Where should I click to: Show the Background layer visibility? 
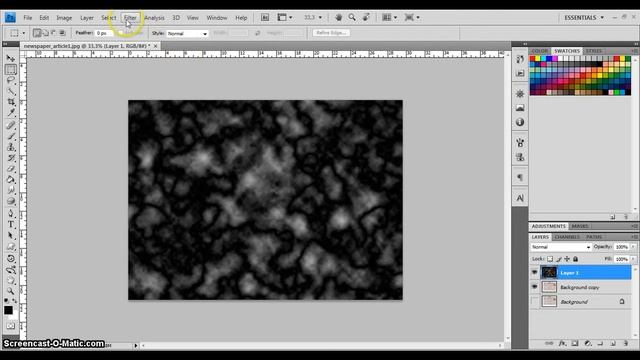pos(534,302)
